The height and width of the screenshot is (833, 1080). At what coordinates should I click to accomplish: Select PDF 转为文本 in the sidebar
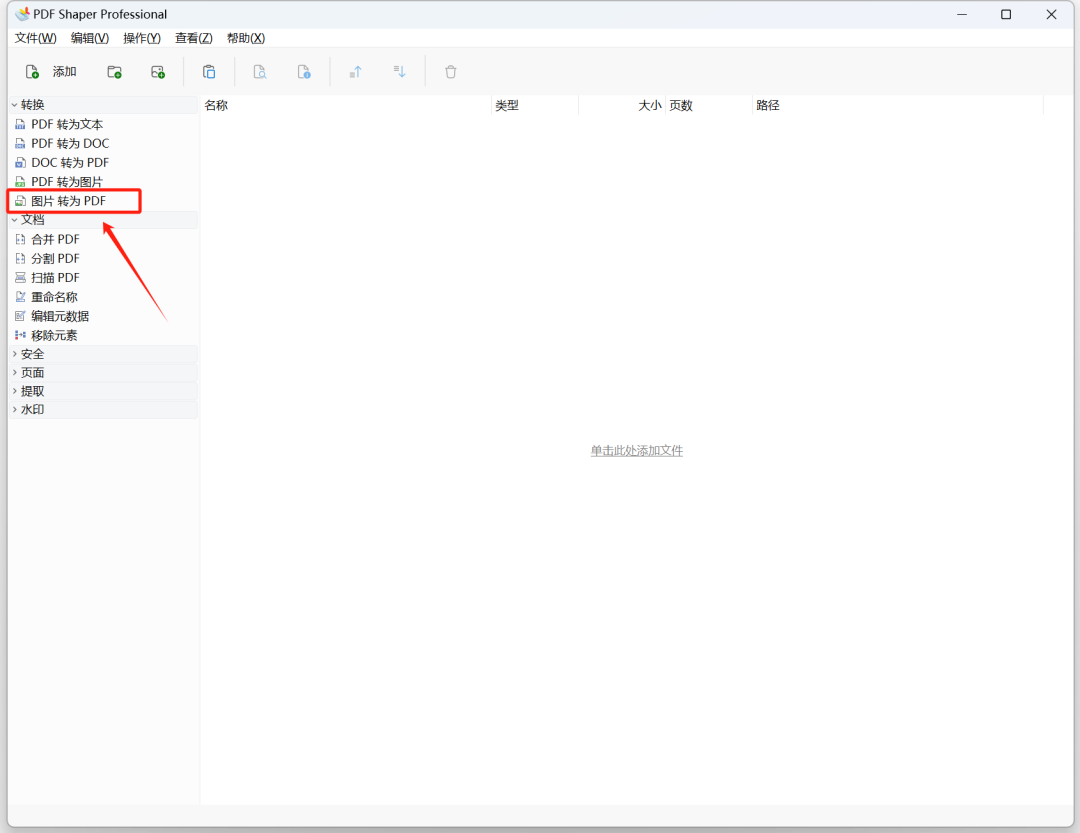click(x=67, y=125)
